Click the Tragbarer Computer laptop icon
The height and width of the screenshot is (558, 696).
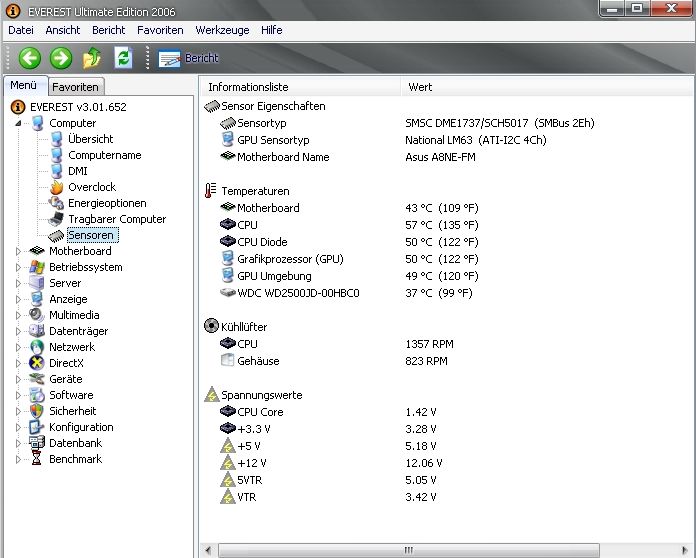click(56, 219)
